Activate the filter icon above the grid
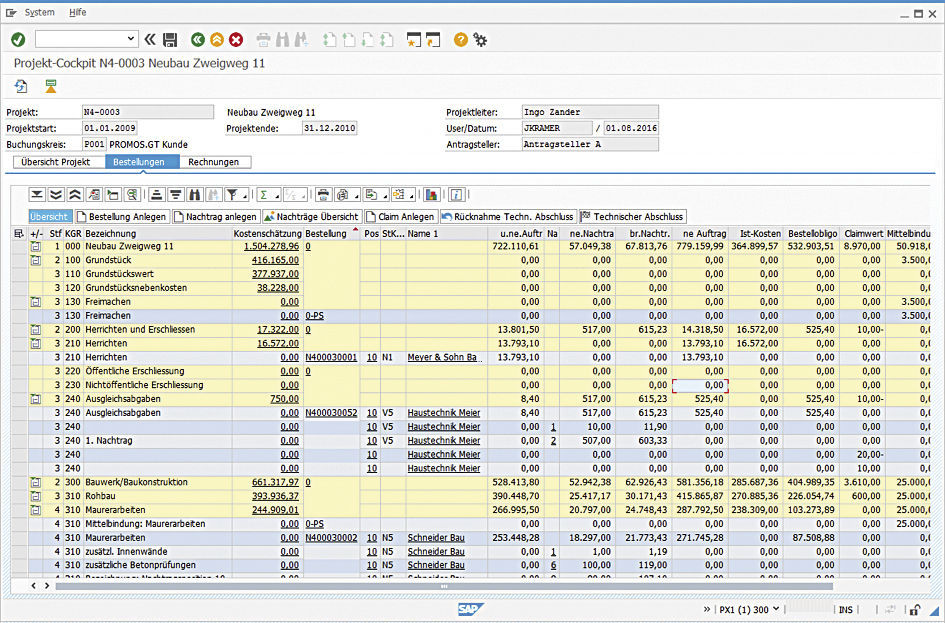 [233, 194]
